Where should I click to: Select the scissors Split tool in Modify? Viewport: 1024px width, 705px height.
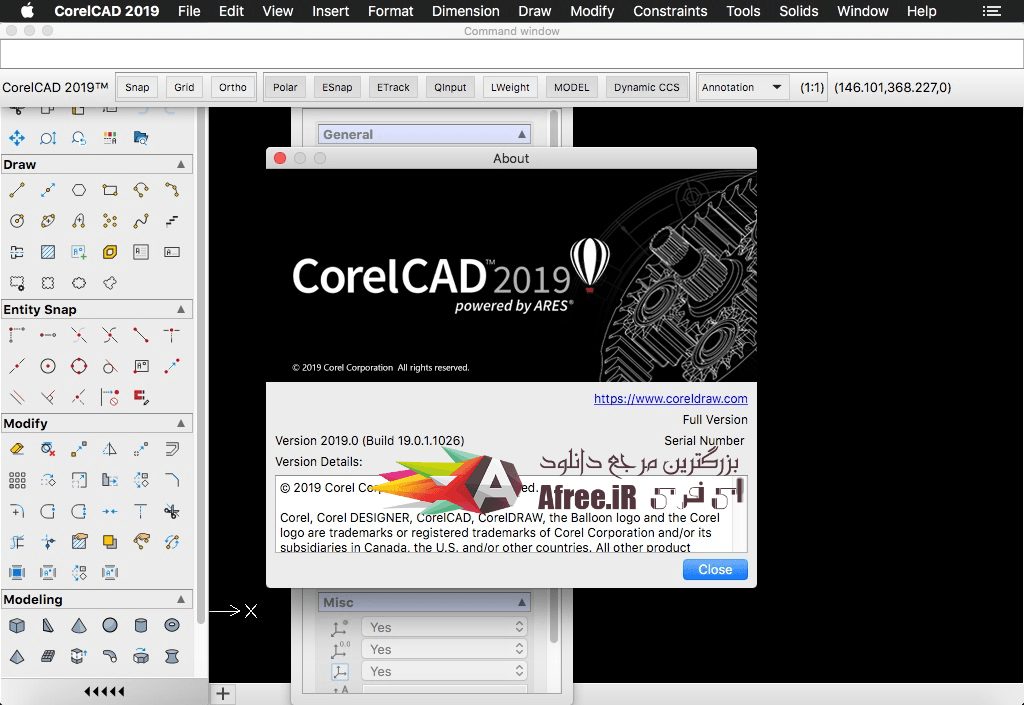click(172, 511)
